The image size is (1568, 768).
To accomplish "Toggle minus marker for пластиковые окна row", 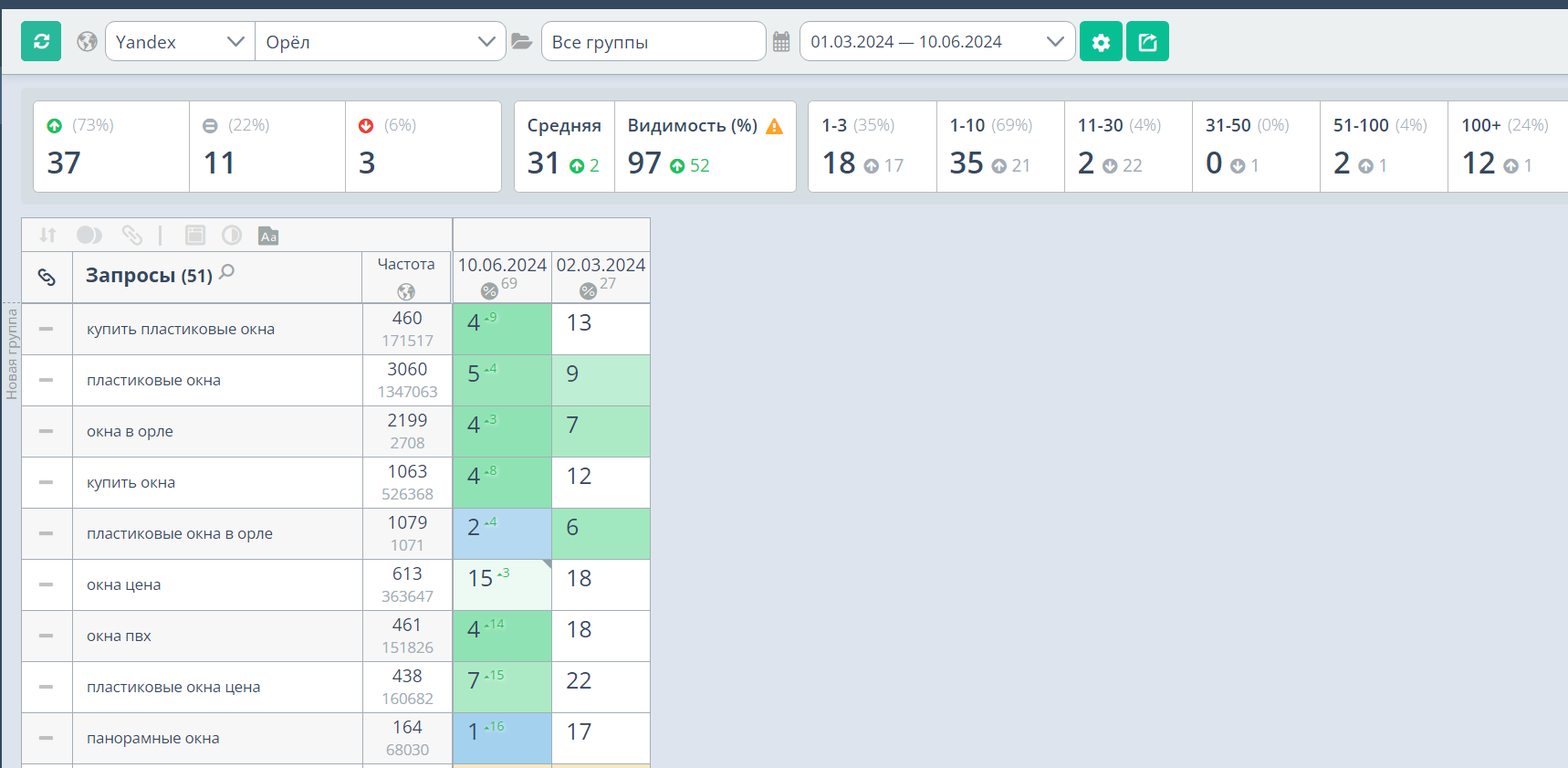I will click(x=47, y=380).
